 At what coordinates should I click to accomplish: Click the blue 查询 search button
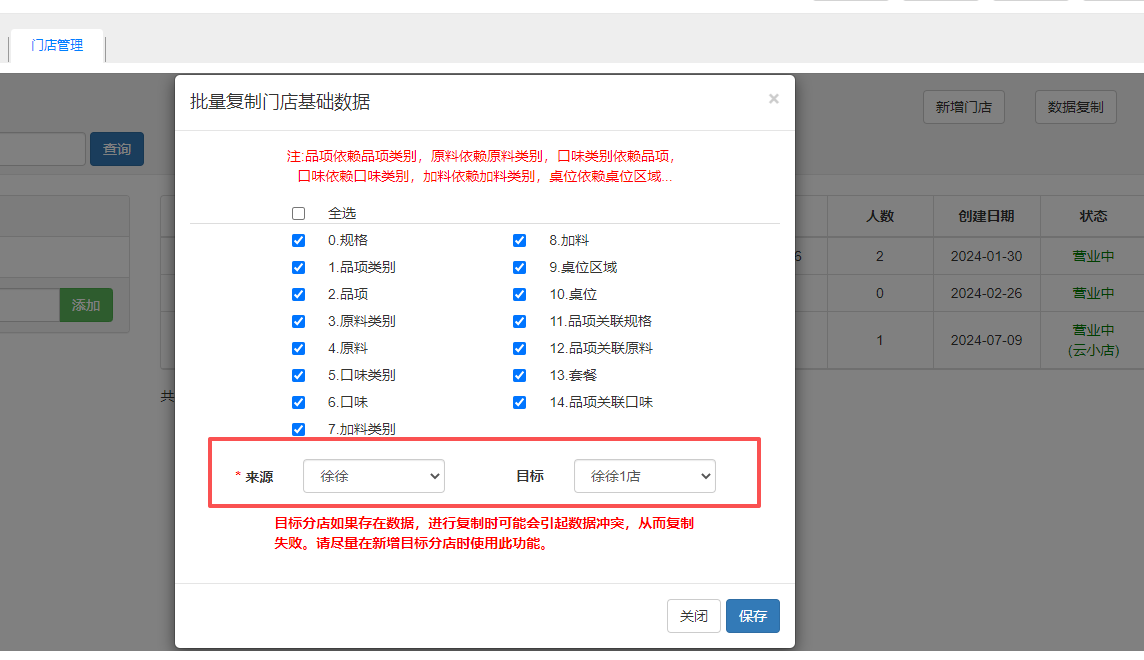tap(117, 149)
